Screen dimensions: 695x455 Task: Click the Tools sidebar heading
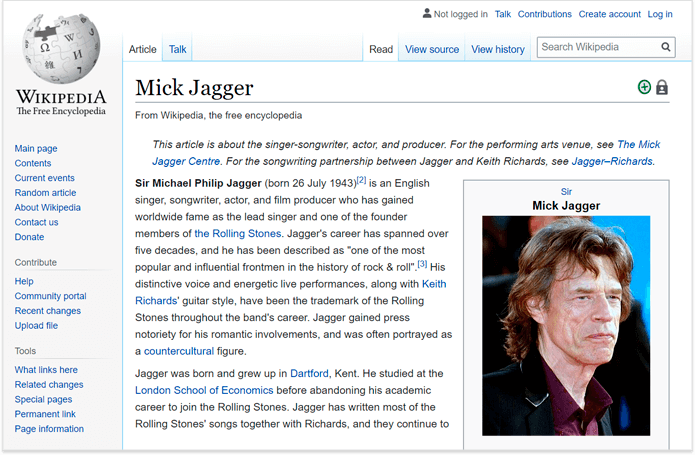coord(25,351)
